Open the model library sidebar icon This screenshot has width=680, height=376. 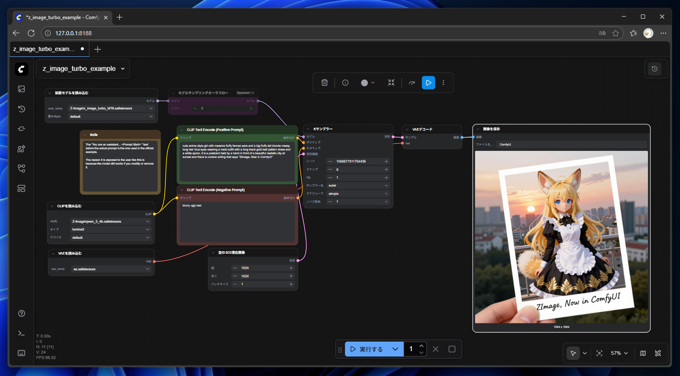pos(21,149)
